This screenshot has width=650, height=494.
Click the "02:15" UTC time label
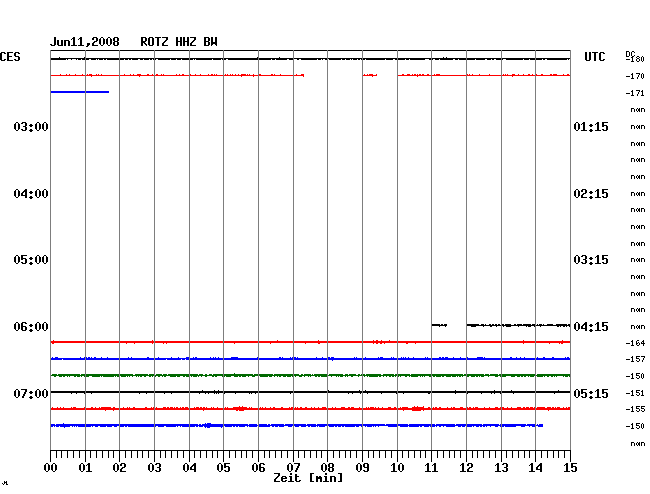(591, 194)
